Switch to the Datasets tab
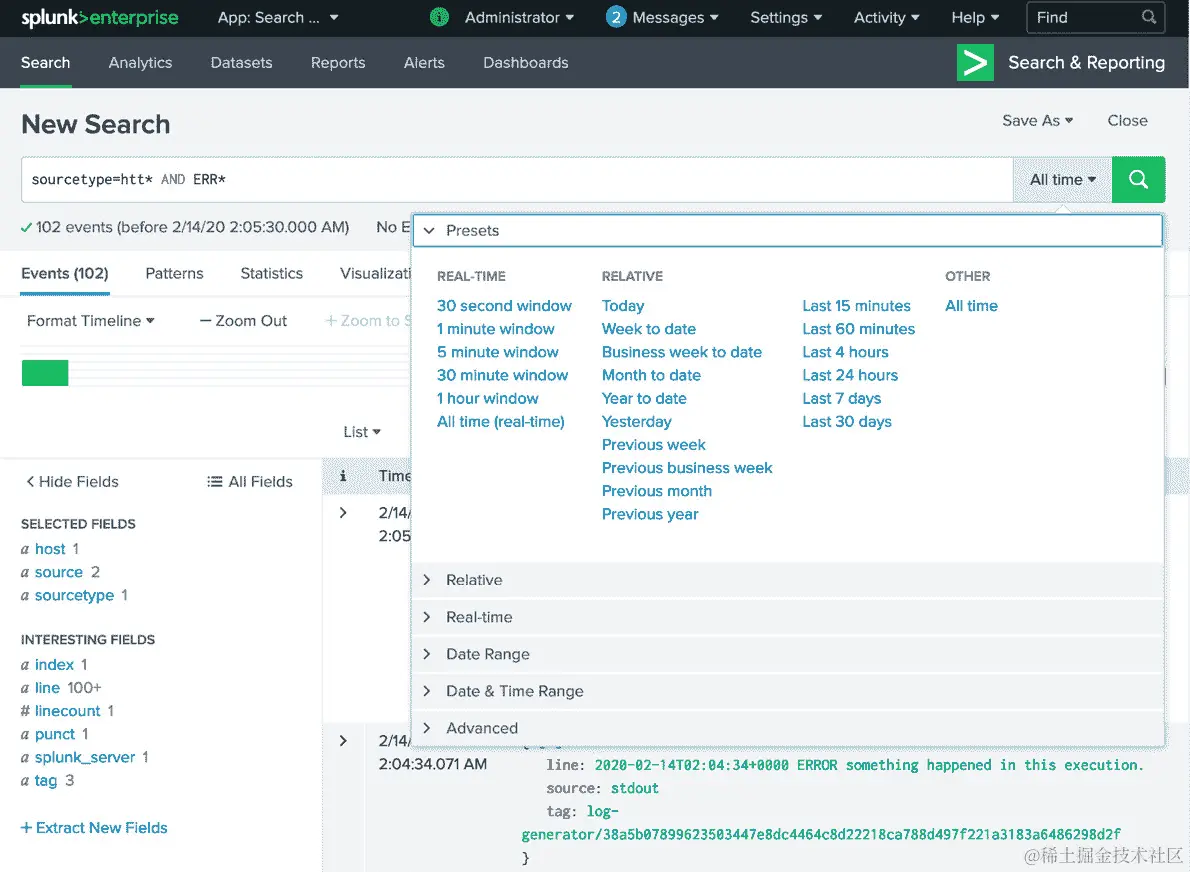 (241, 63)
